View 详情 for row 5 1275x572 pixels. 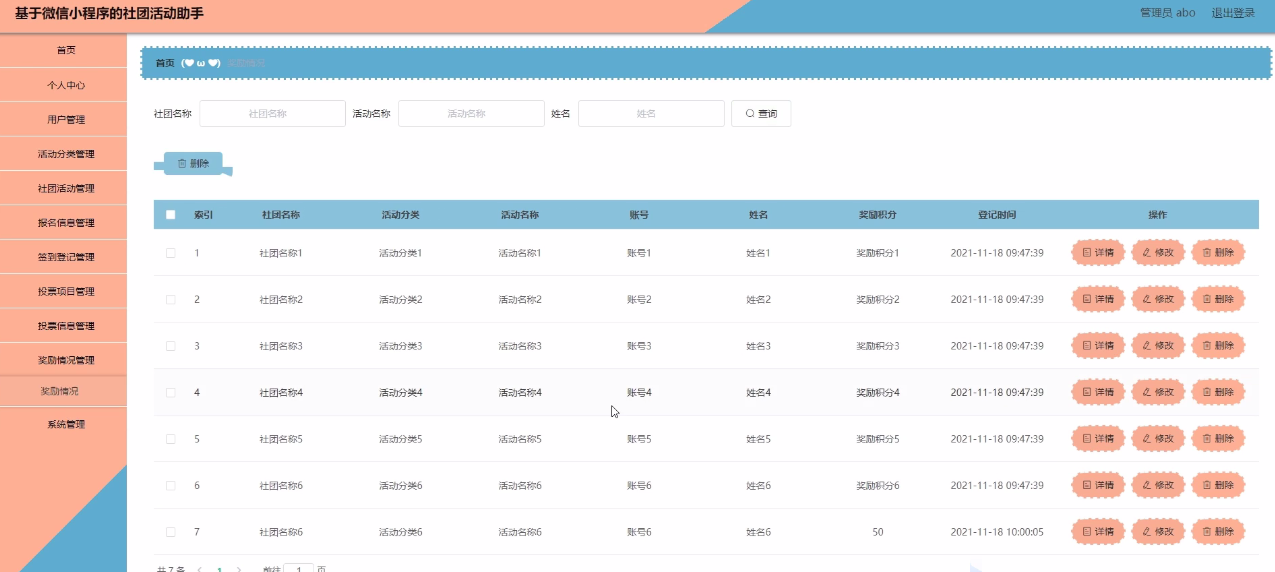coord(1098,439)
